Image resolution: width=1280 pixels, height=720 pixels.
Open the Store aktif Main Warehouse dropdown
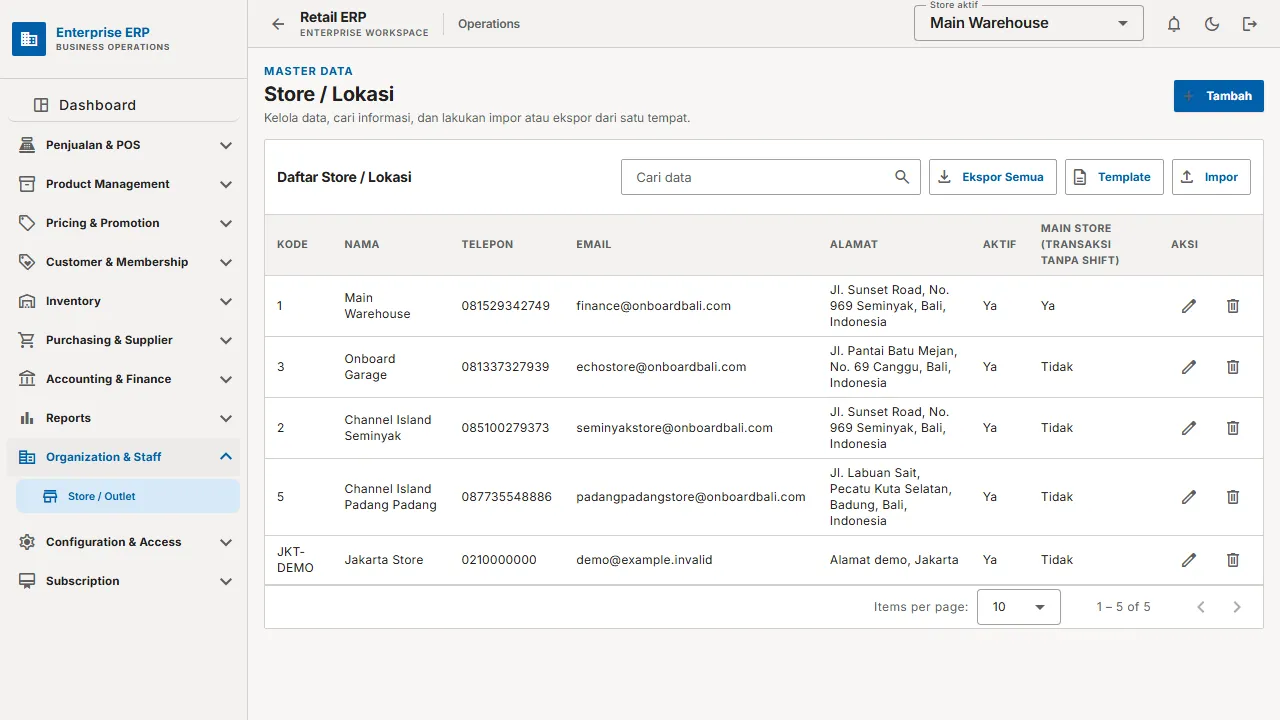pos(1029,23)
